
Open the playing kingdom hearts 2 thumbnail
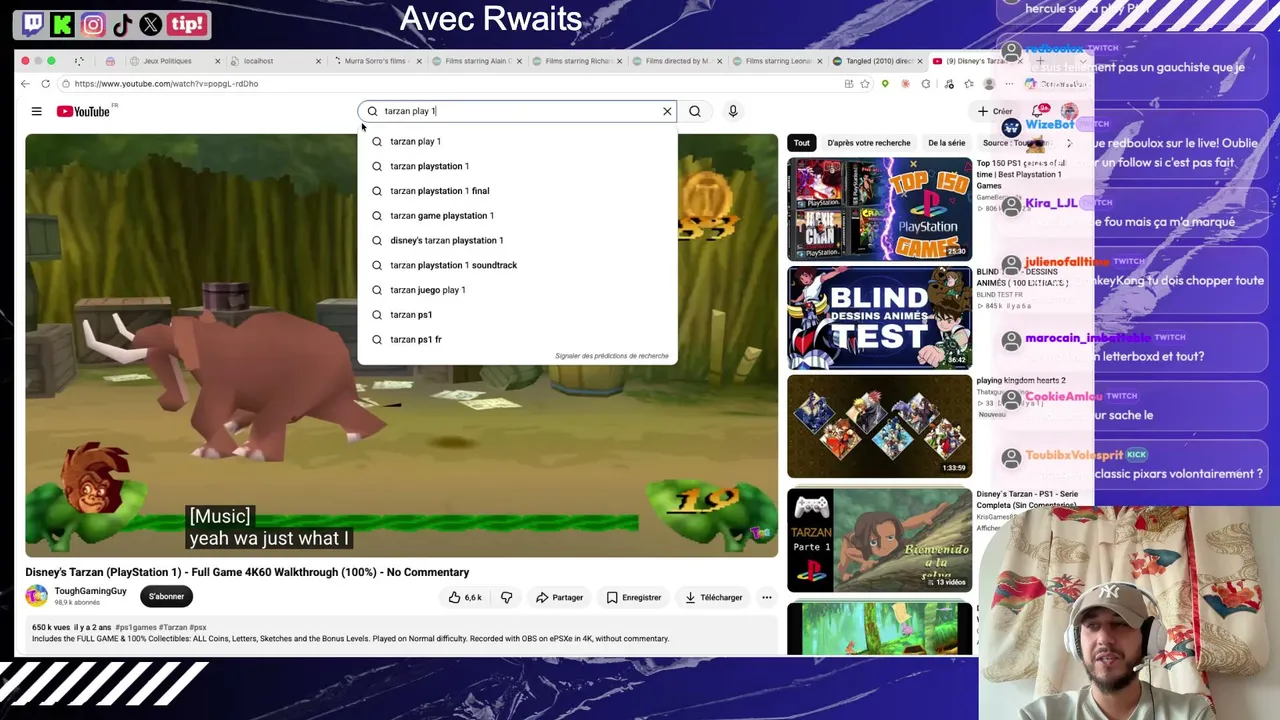point(880,427)
